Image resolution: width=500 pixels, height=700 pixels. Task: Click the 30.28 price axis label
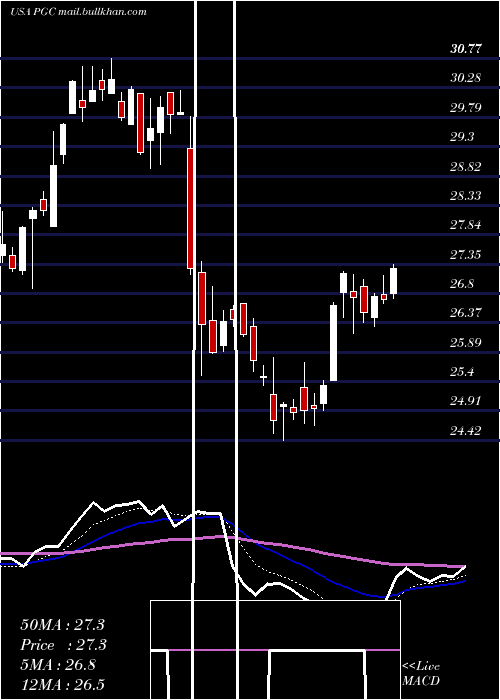click(x=466, y=78)
